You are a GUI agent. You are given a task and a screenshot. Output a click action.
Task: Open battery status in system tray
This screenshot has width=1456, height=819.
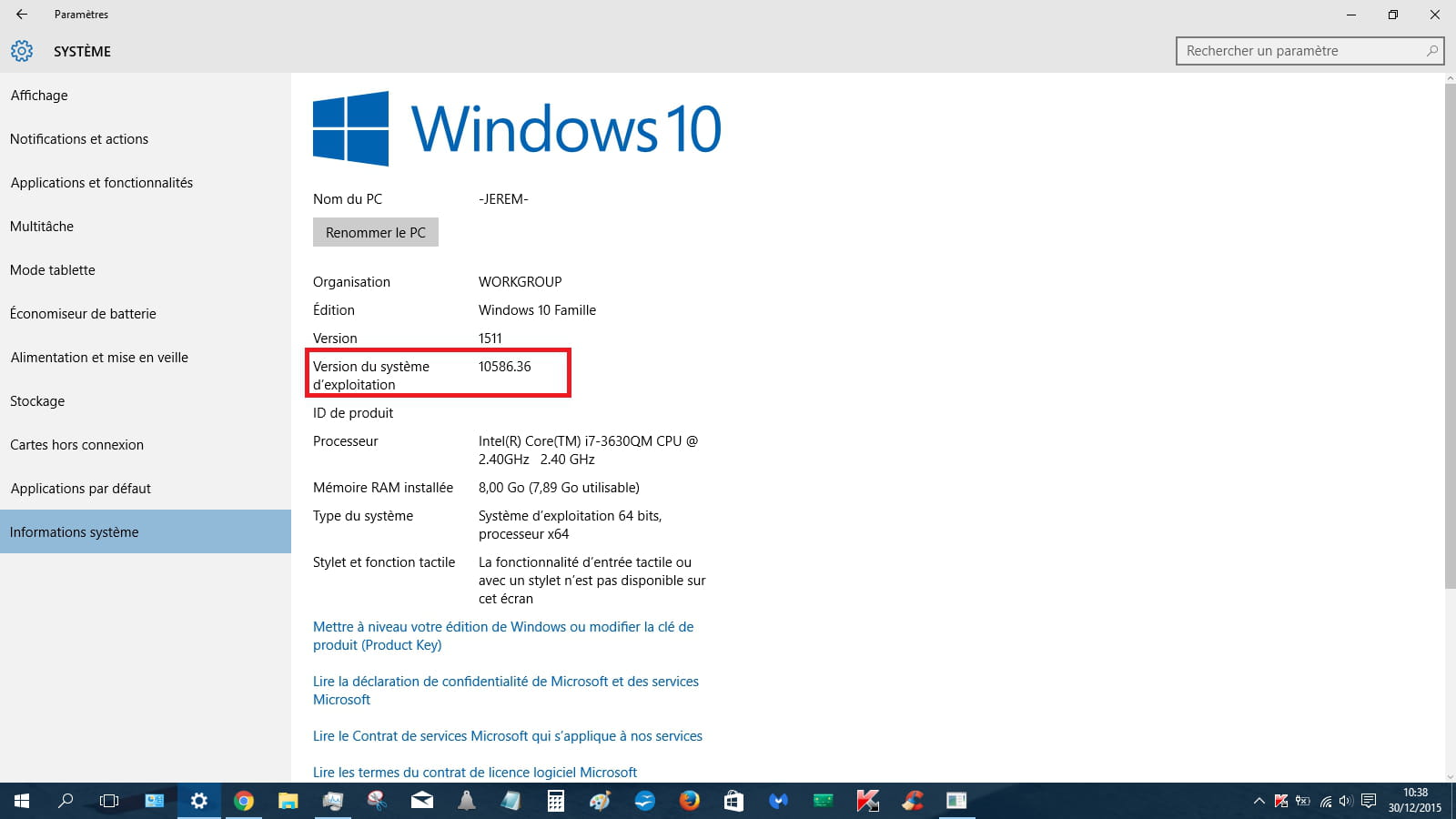tap(1303, 801)
